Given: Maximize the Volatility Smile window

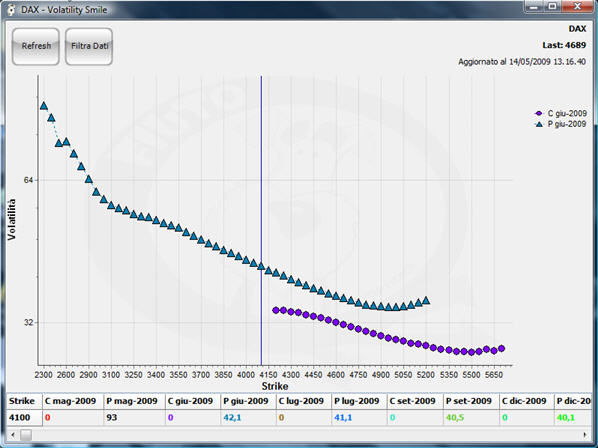Looking at the screenshot, I should pyautogui.click(x=552, y=6).
